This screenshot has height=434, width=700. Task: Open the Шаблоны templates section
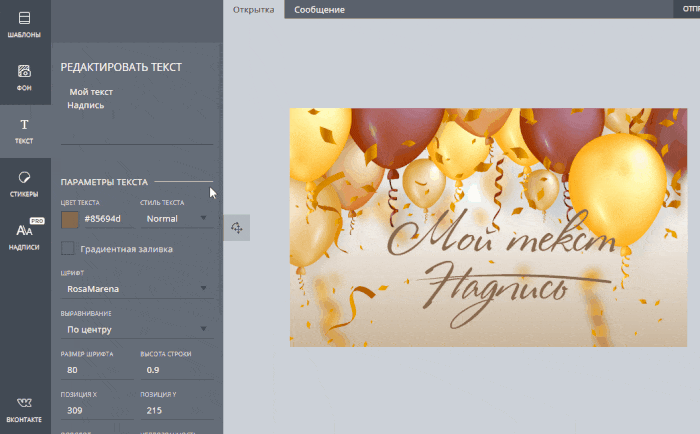pos(25,25)
